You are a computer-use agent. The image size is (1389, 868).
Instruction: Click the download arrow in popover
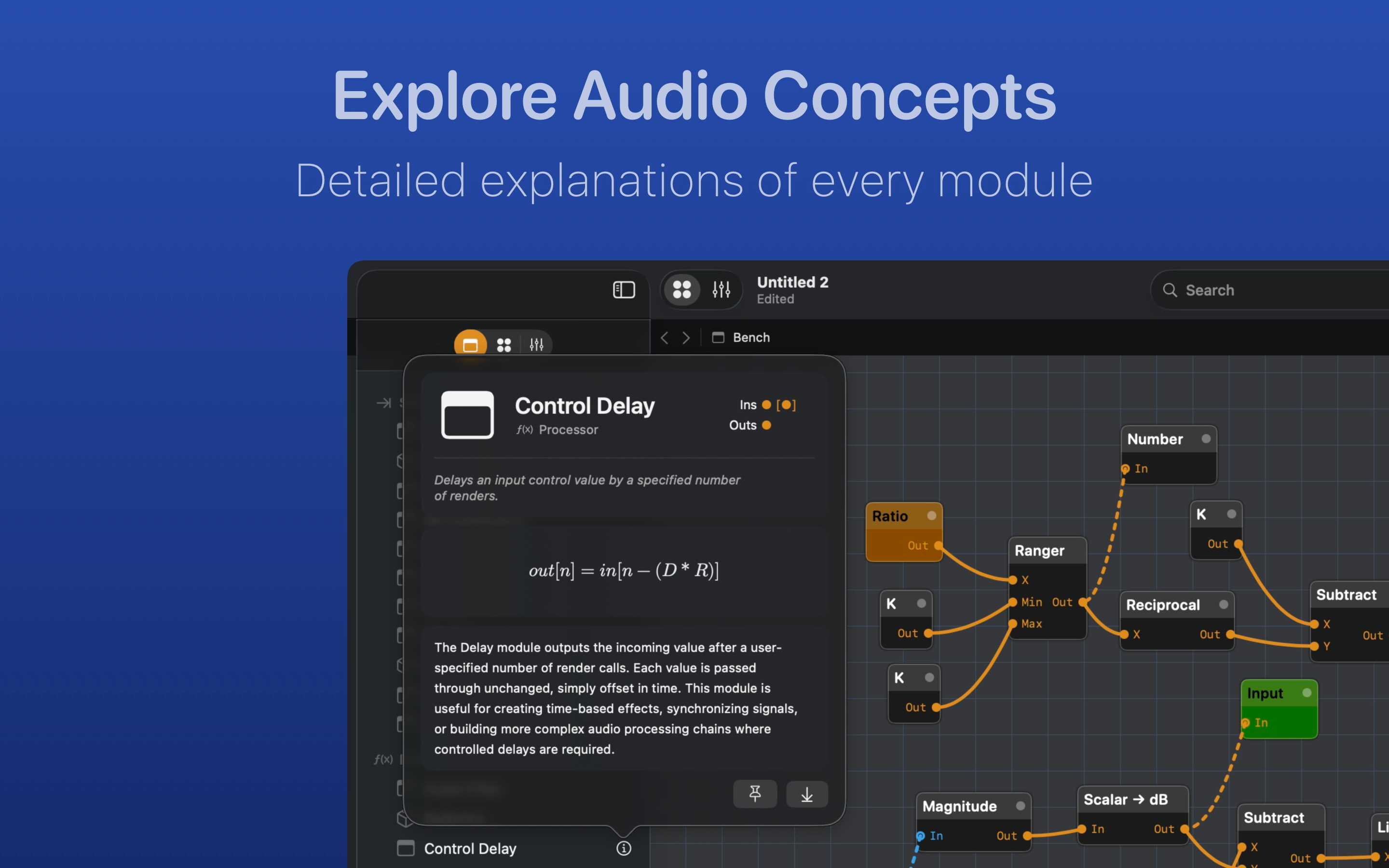click(x=806, y=794)
